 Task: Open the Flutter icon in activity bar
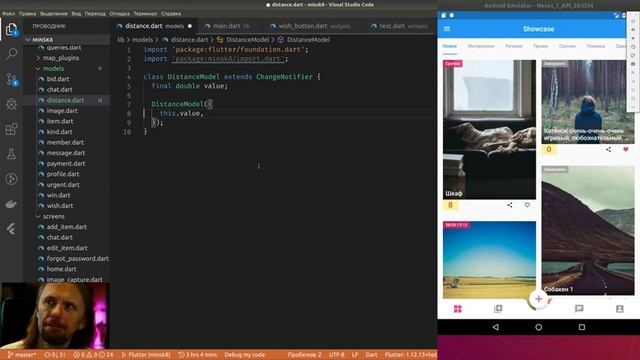point(11,229)
